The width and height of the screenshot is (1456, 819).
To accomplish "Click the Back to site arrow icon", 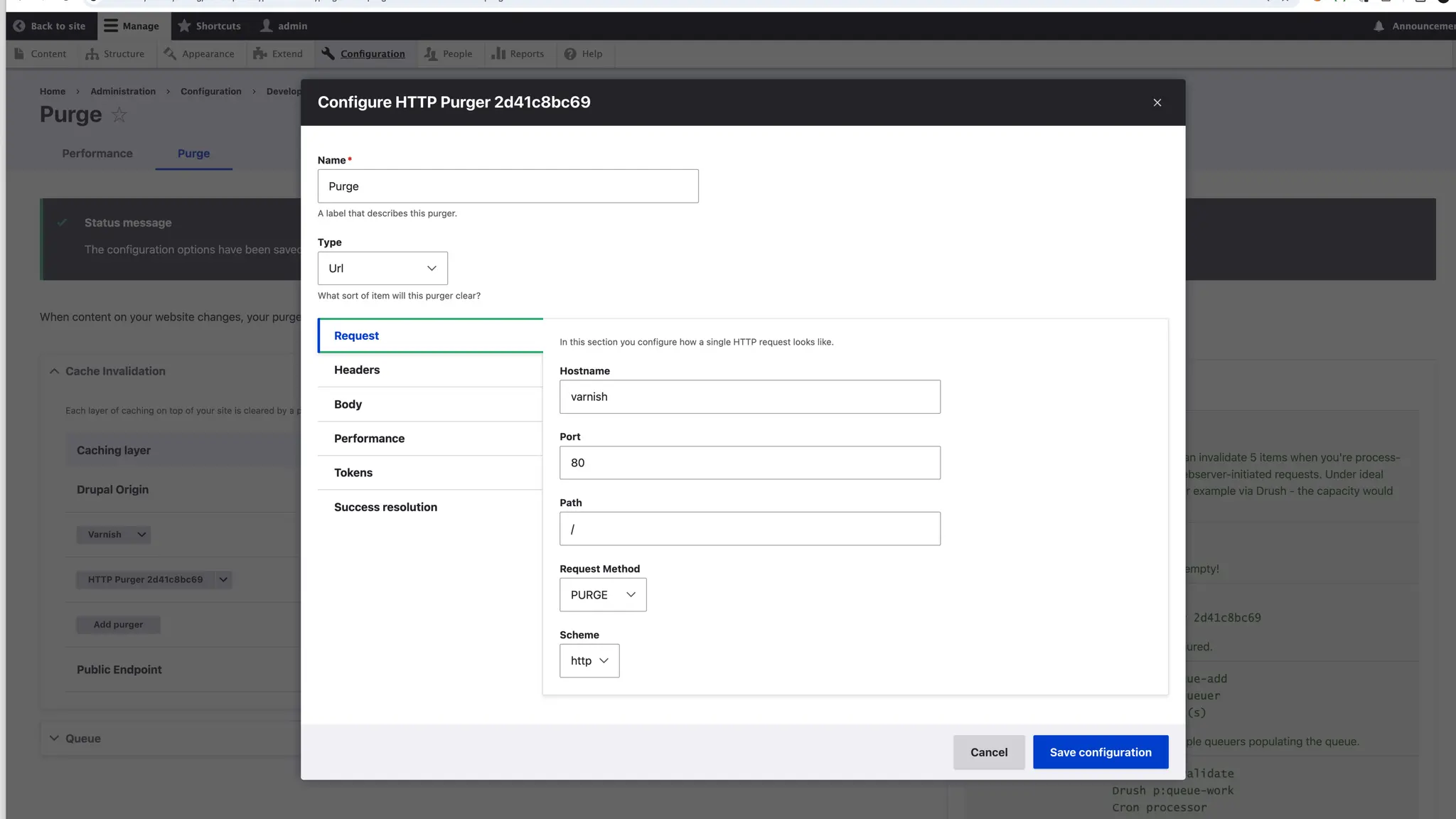I will coord(19,26).
